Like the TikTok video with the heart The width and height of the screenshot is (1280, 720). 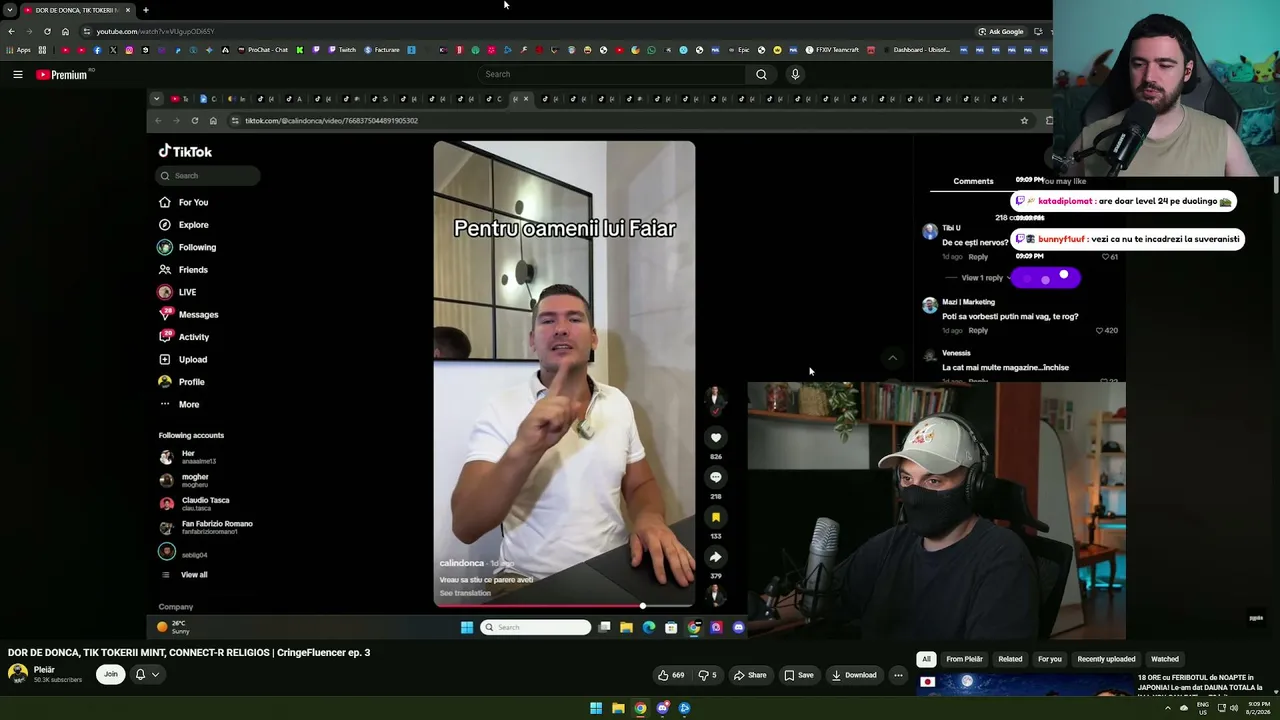pos(716,437)
